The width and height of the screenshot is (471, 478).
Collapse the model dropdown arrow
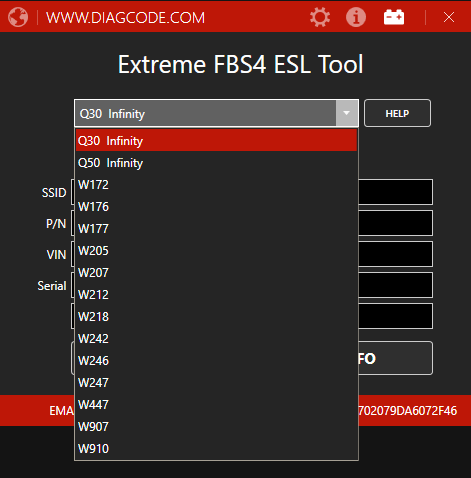(347, 113)
